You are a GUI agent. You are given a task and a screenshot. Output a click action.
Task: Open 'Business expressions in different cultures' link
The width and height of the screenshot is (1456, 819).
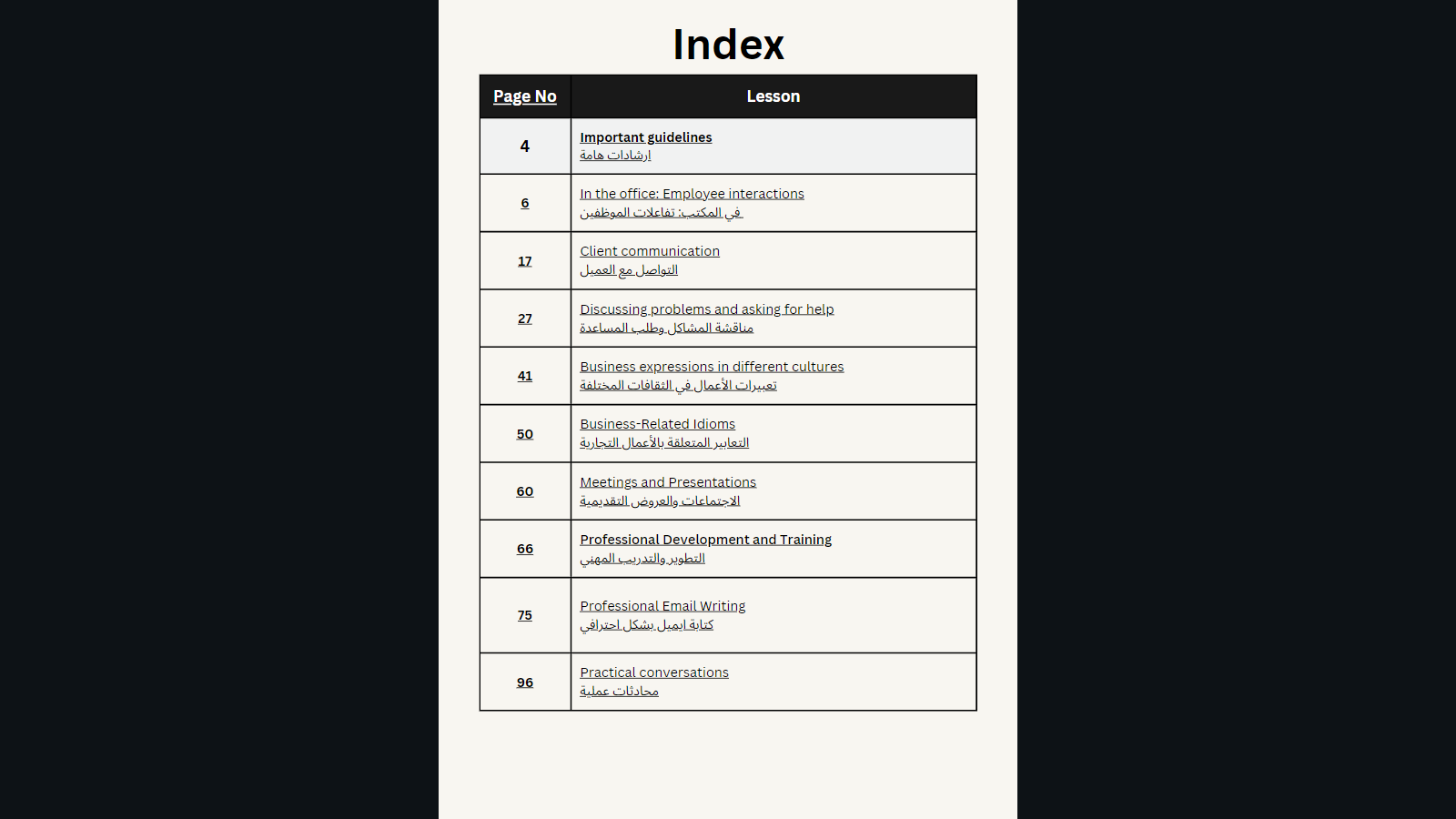[712, 367]
